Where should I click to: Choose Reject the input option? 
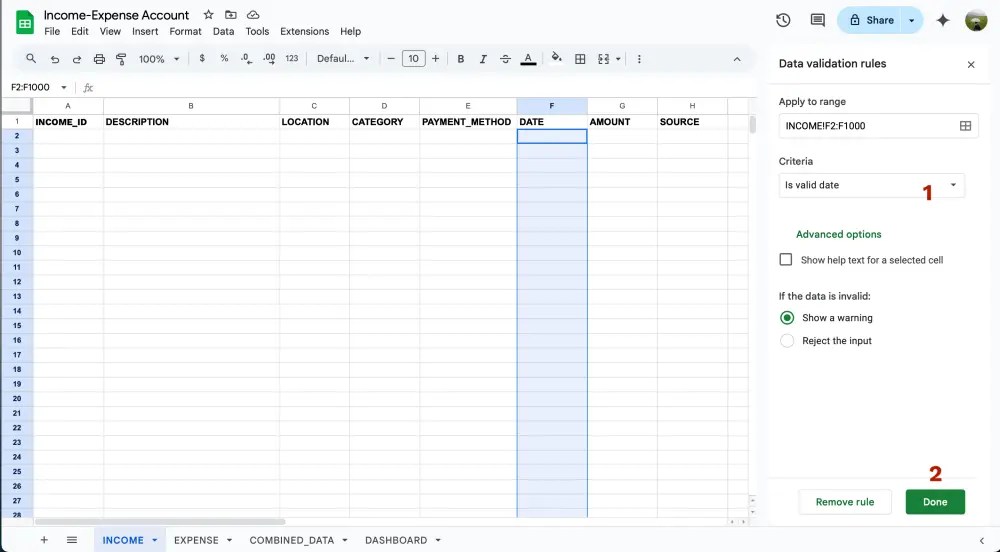pyautogui.click(x=787, y=341)
